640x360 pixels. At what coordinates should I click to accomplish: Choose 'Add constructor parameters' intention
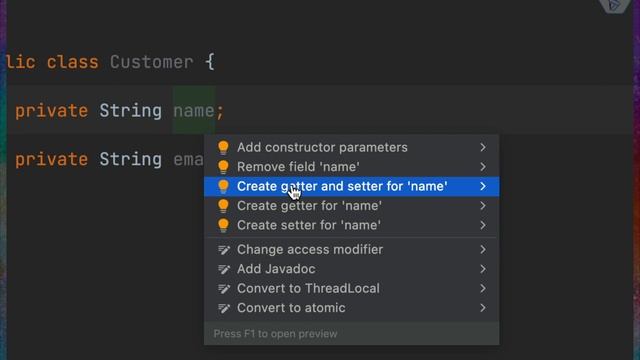click(x=351, y=147)
